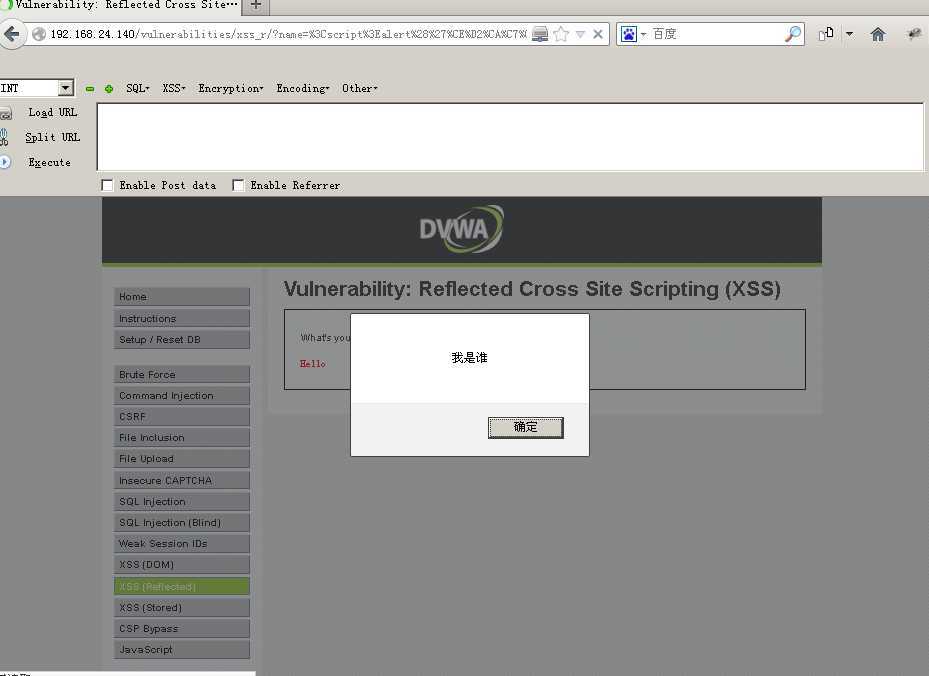The image size is (929, 676).
Task: Open the SQL Injection (Blind) page
Action: [x=181, y=523]
